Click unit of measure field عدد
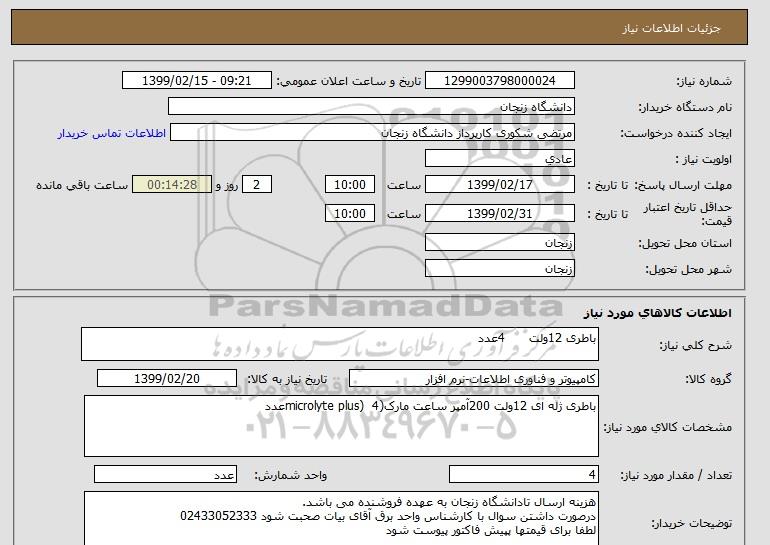The width and height of the screenshot is (770, 545). pyautogui.click(x=165, y=474)
